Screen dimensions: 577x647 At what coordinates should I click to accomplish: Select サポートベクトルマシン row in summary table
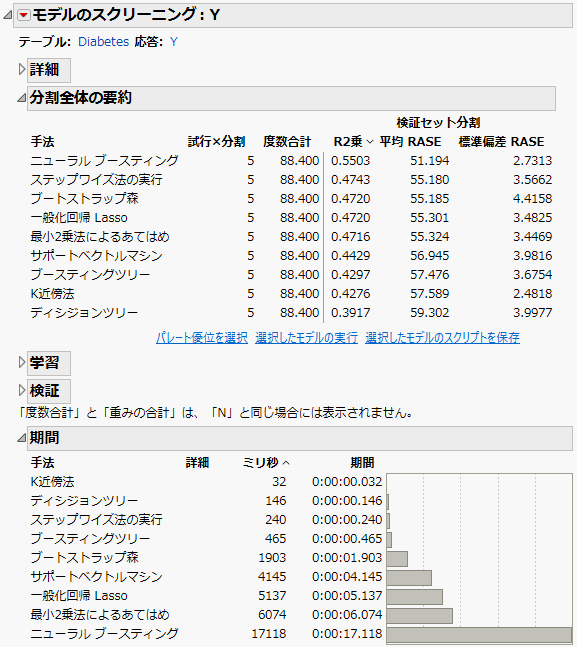(x=291, y=255)
